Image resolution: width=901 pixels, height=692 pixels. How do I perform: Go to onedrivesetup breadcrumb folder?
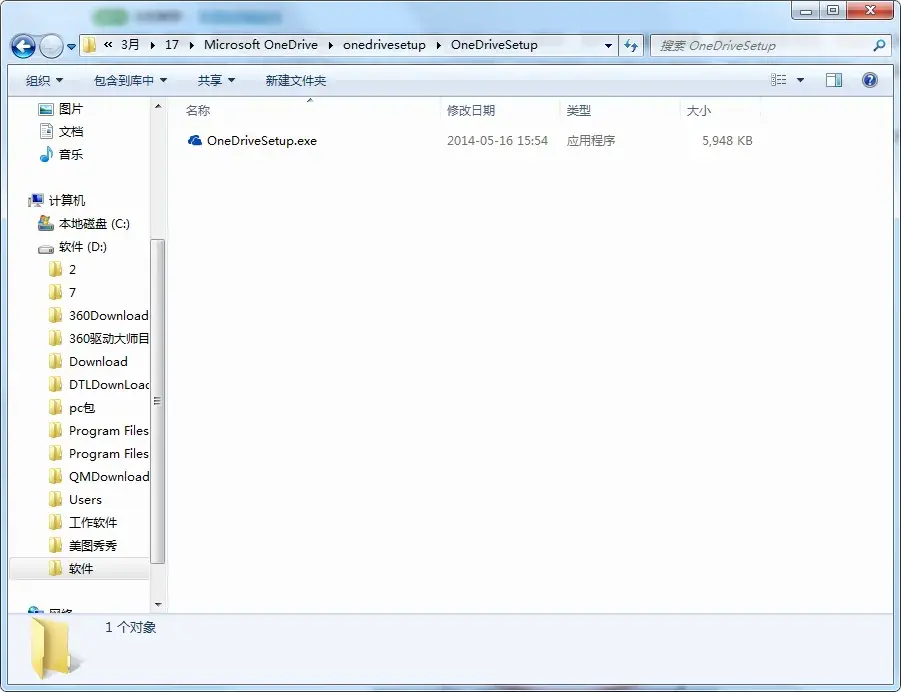pos(384,45)
